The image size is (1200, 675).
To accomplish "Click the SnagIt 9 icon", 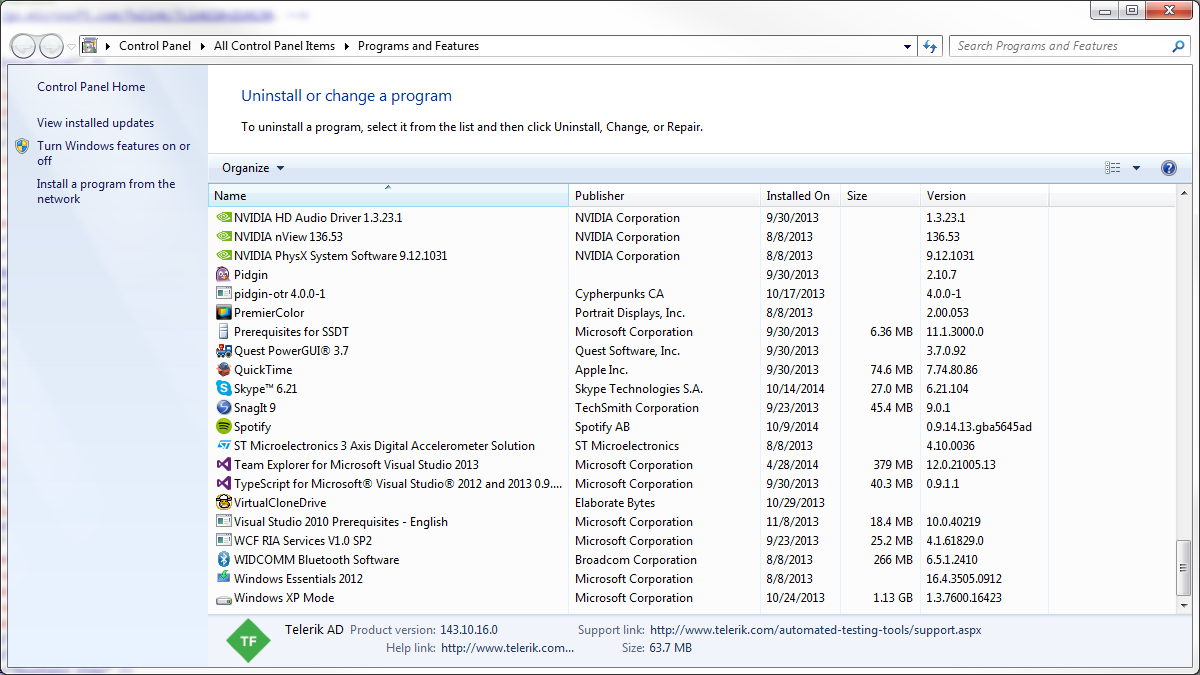I will (x=224, y=408).
